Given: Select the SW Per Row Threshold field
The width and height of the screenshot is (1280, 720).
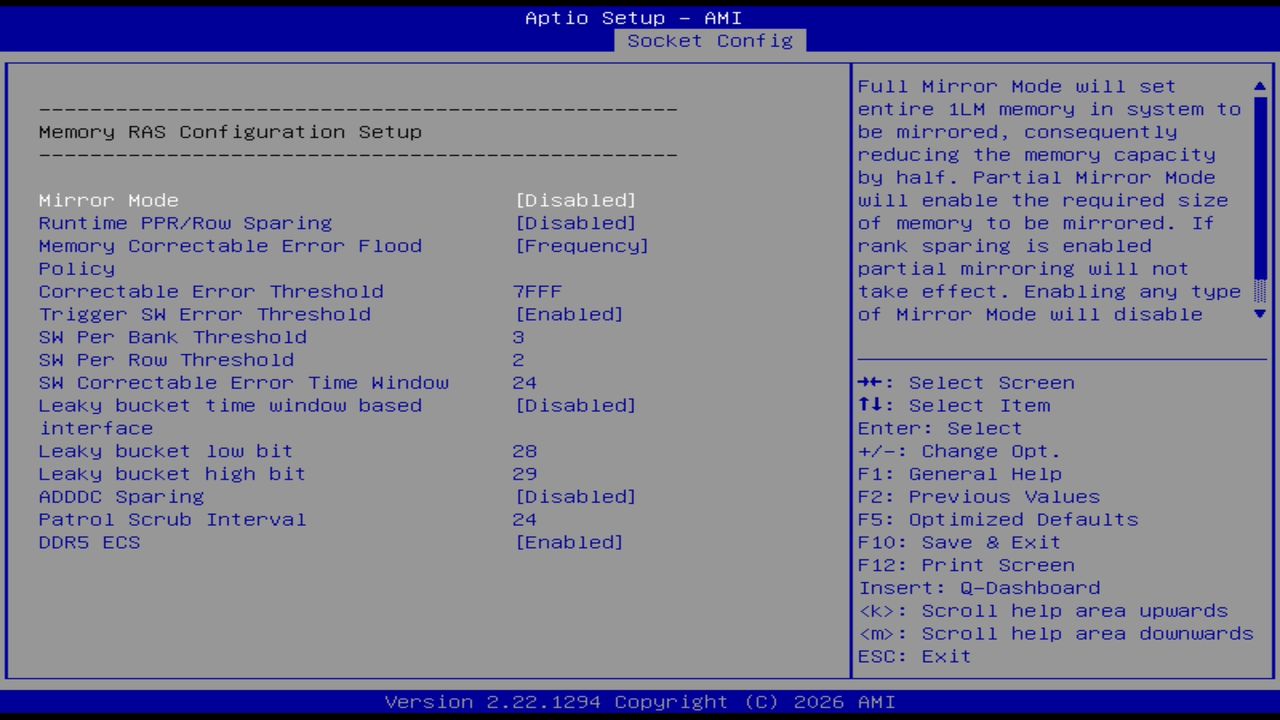Looking at the screenshot, I should 165,360.
